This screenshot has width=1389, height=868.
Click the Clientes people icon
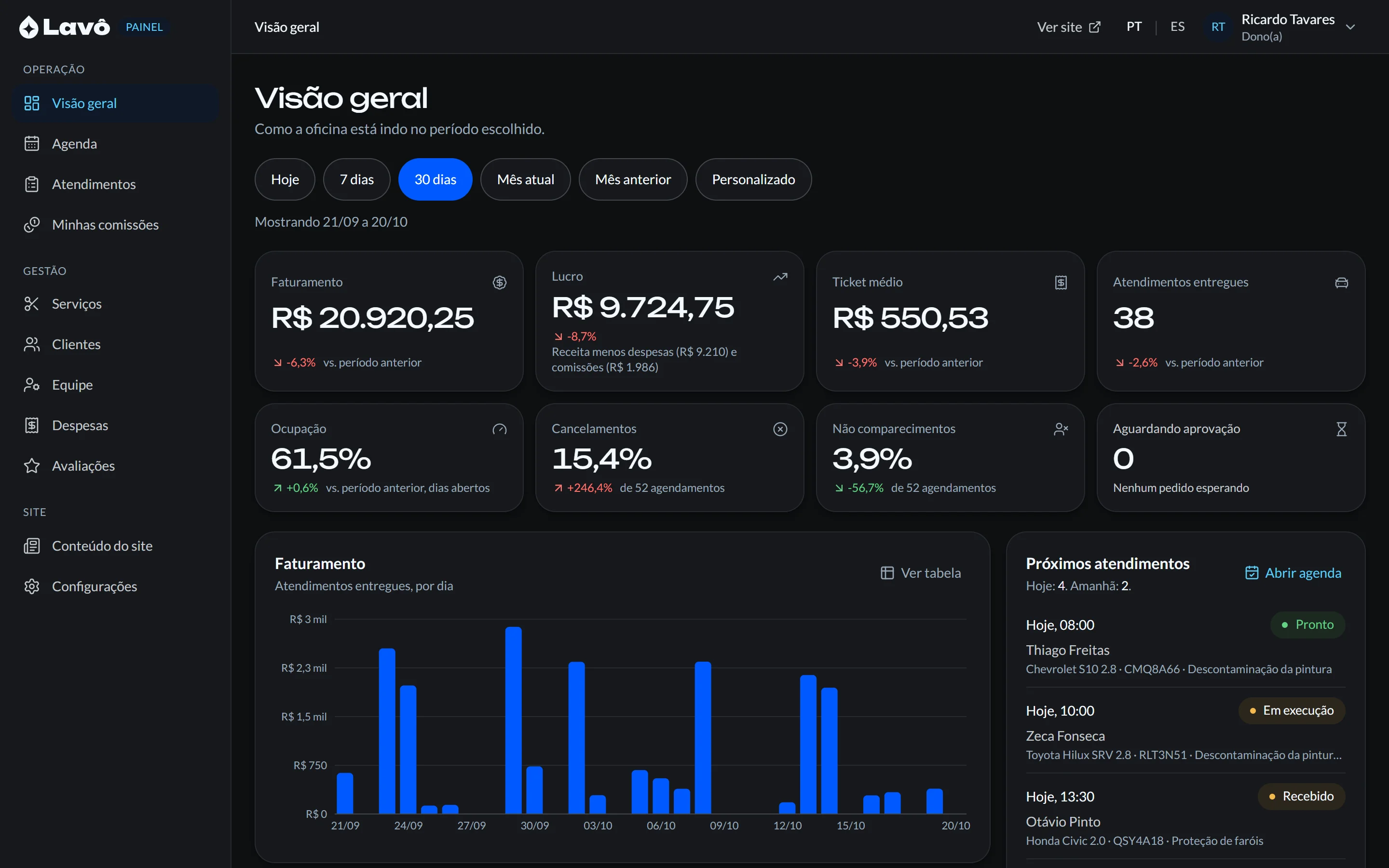[x=31, y=344]
